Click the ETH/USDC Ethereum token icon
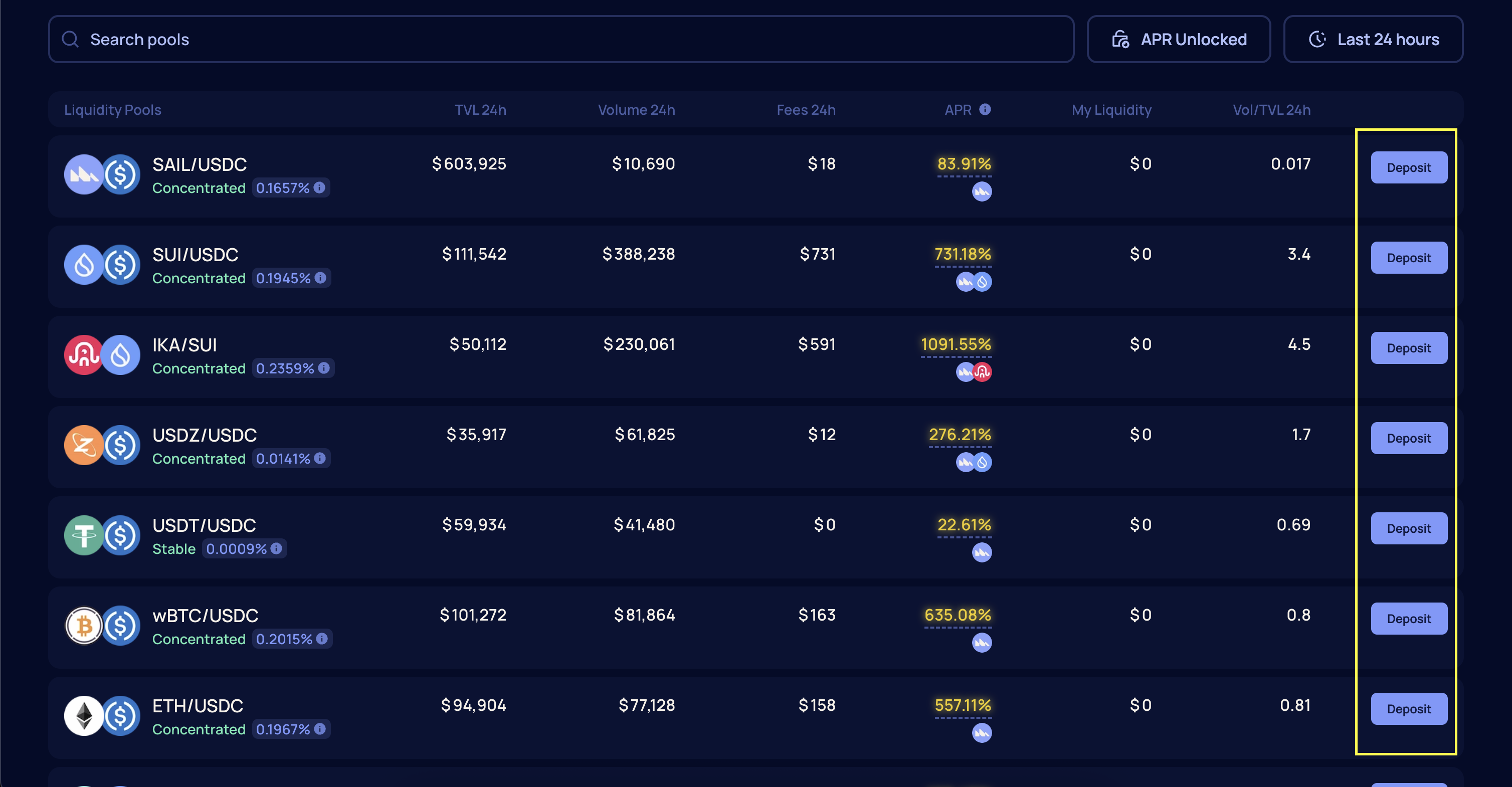 point(84,715)
